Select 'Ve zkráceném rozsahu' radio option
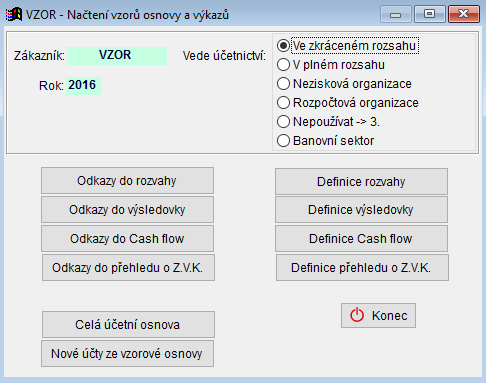This screenshot has width=486, height=383. pyautogui.click(x=348, y=46)
